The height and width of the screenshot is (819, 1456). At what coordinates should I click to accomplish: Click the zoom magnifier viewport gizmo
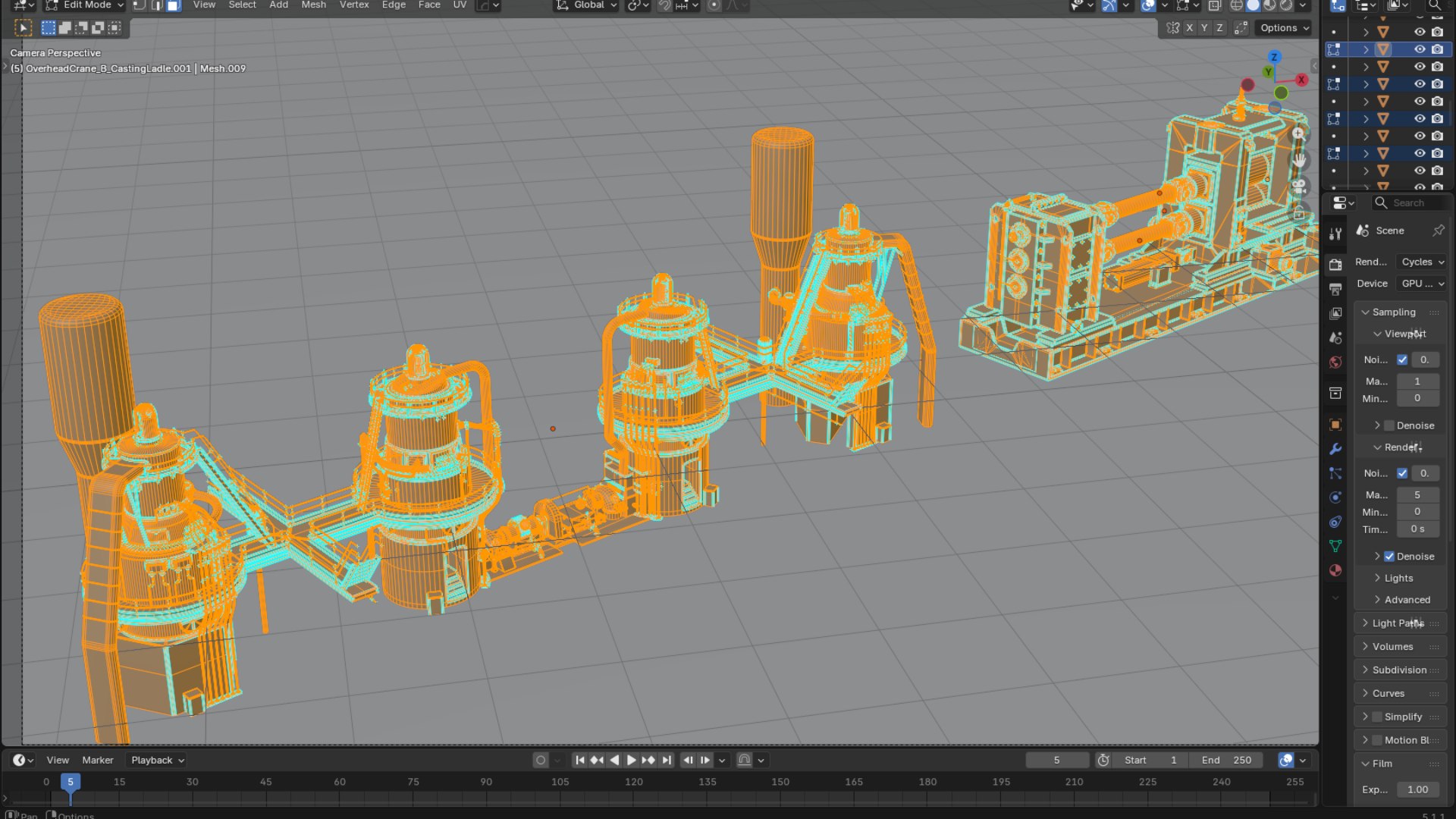1298,133
